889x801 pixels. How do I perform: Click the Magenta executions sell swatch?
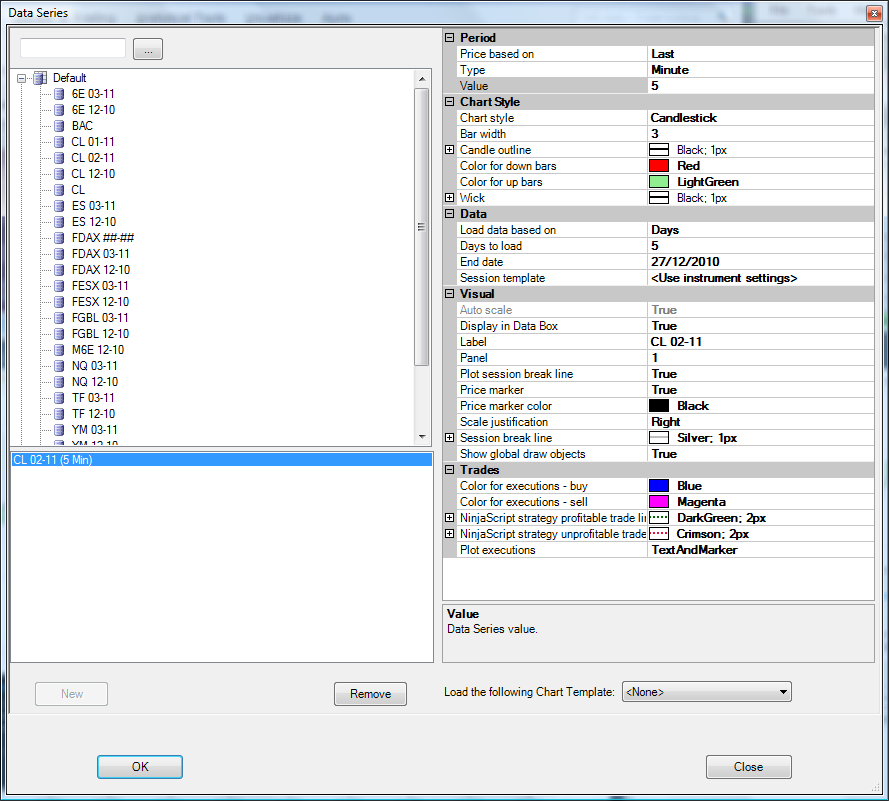[659, 502]
